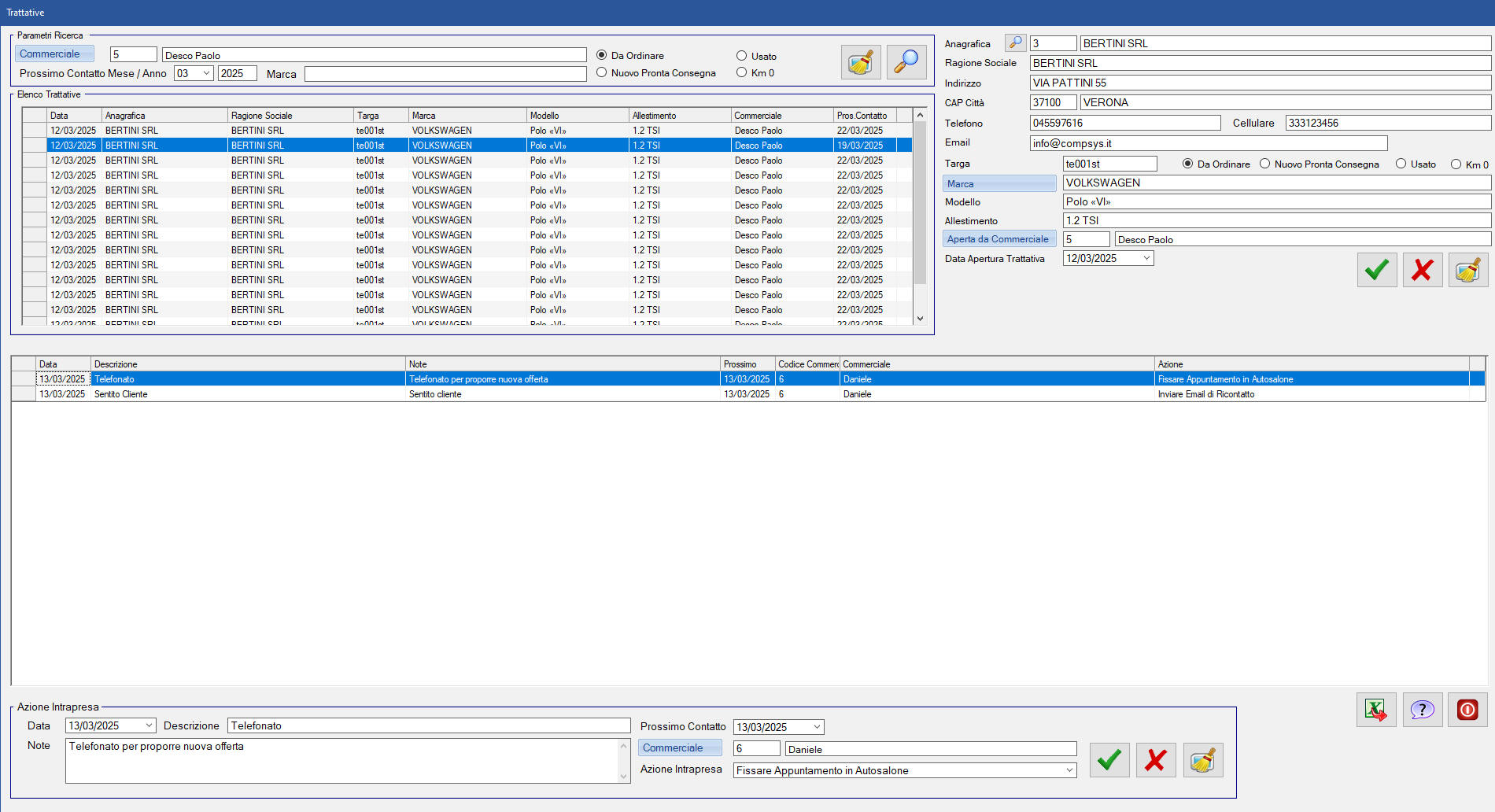The height and width of the screenshot is (812, 1495).
Task: Sort list by Pros.Contatto column header
Action: 863,116
